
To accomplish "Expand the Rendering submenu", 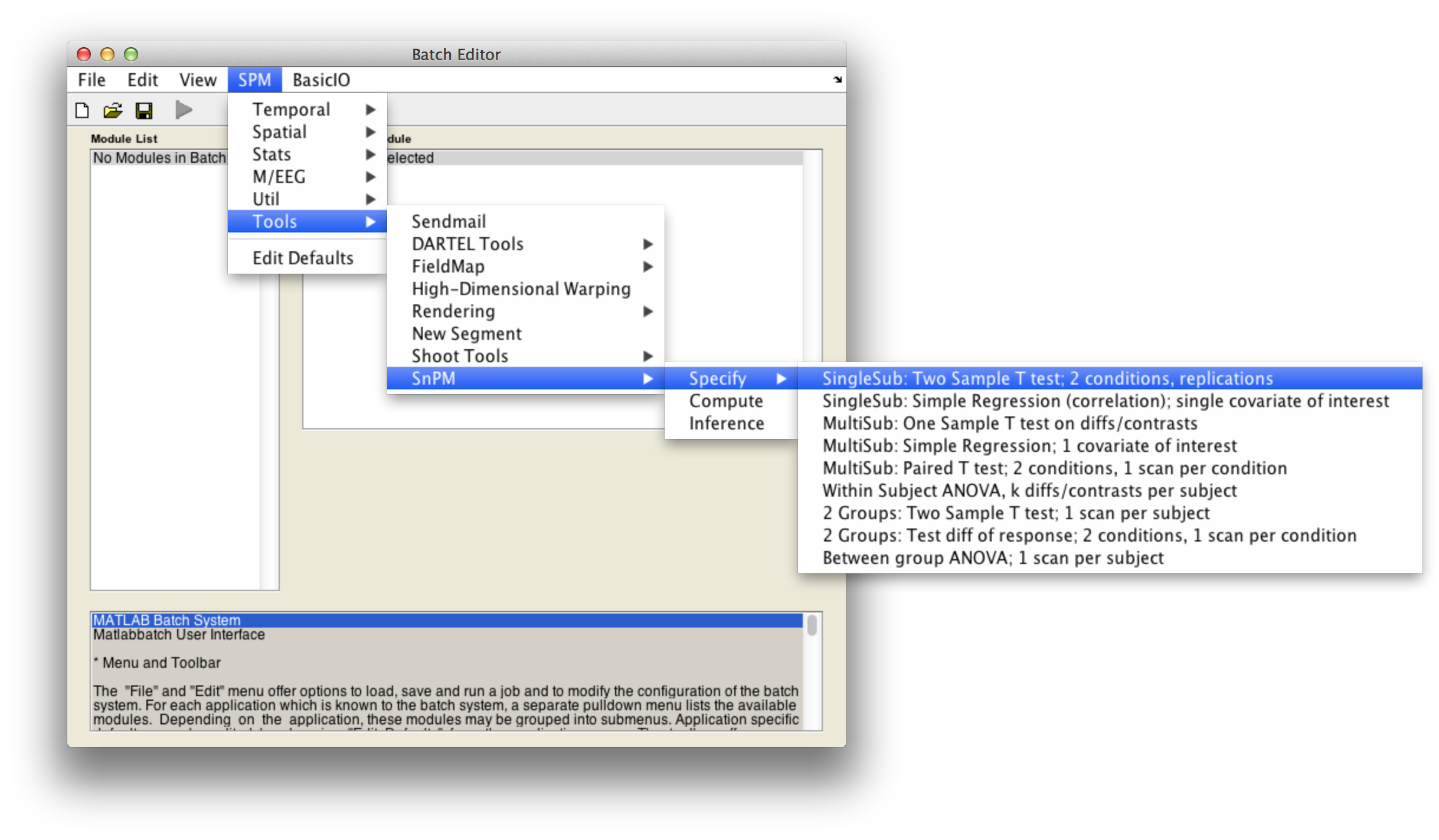I will (525, 311).
